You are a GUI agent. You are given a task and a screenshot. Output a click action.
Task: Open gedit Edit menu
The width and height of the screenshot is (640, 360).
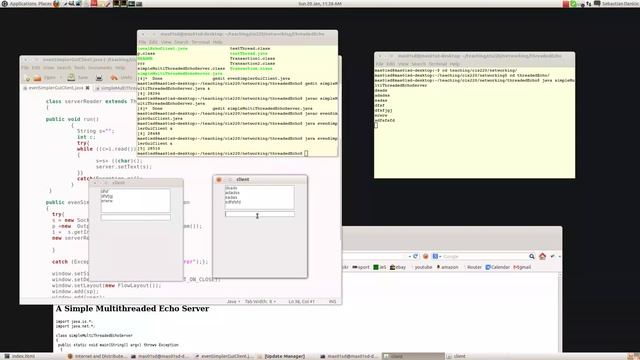pos(36,68)
